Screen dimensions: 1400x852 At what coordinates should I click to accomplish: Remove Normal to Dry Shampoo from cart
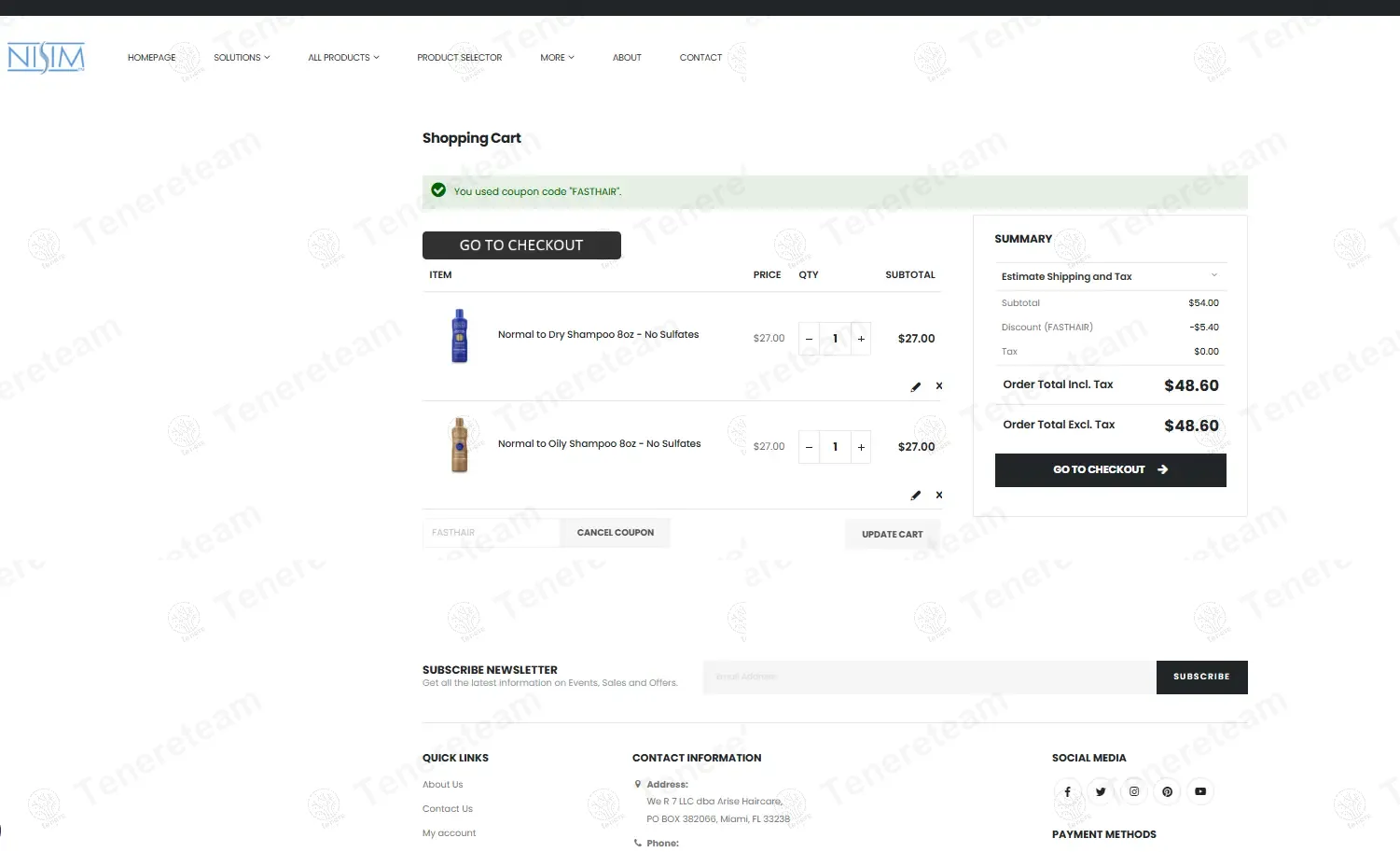pyautogui.click(x=939, y=385)
